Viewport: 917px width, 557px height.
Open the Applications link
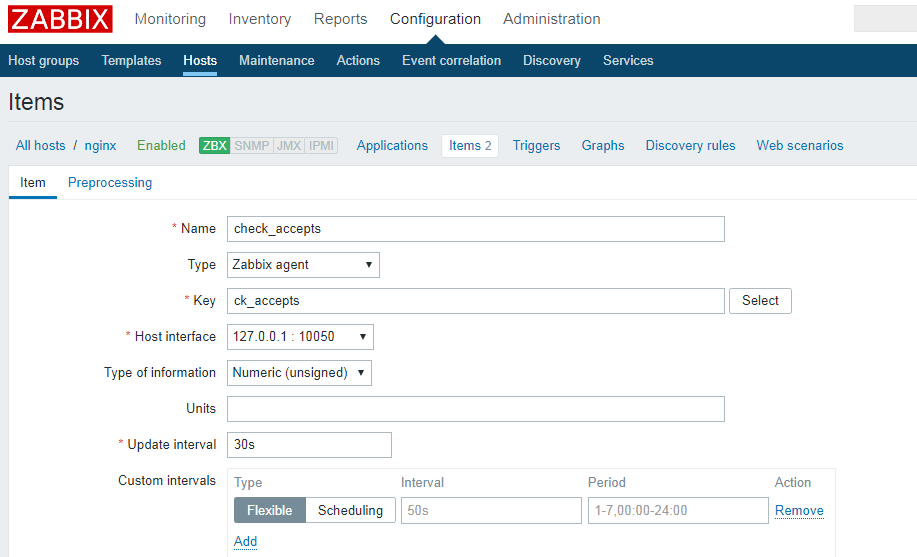(x=392, y=146)
